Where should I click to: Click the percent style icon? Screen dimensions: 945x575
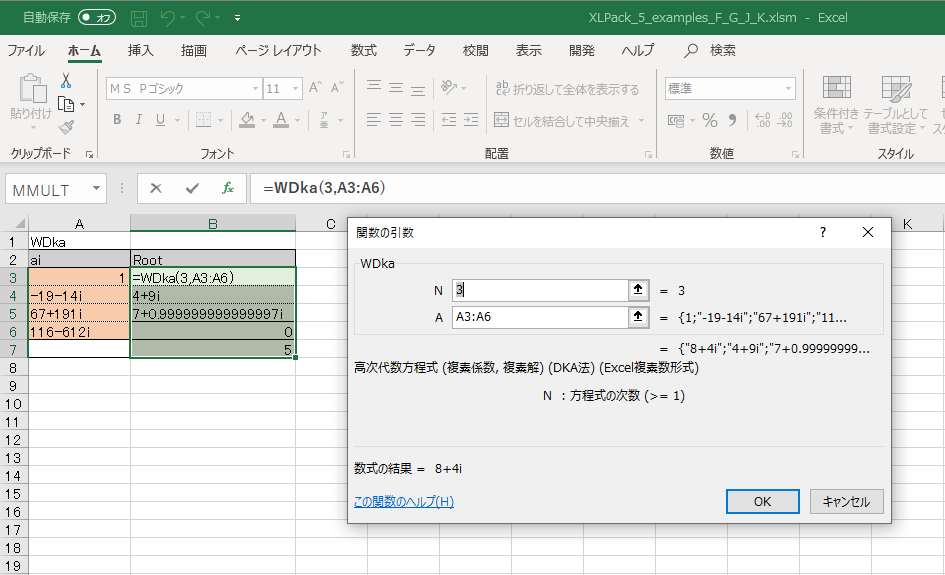pyautogui.click(x=710, y=120)
